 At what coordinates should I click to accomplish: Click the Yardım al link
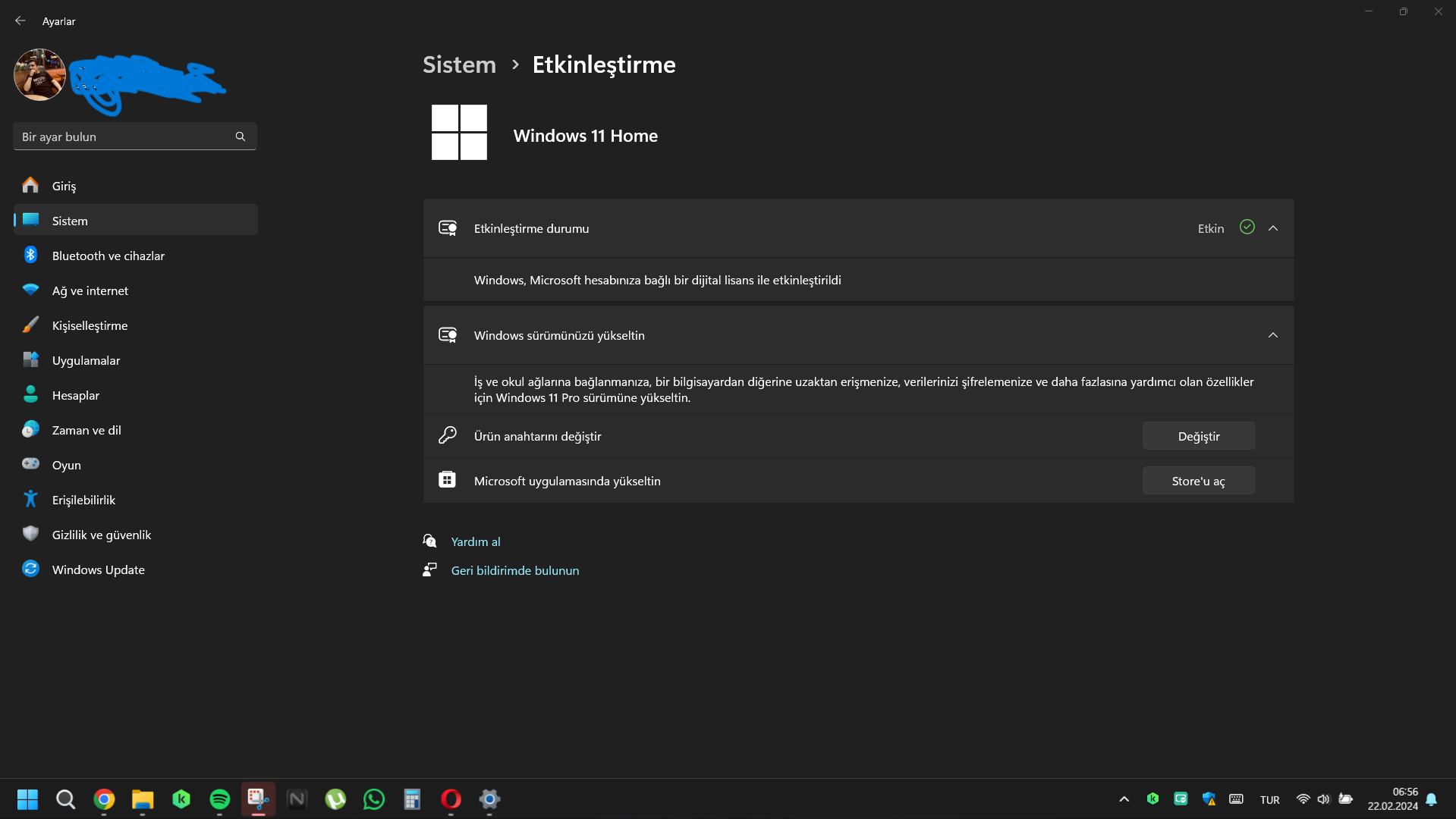pos(476,541)
